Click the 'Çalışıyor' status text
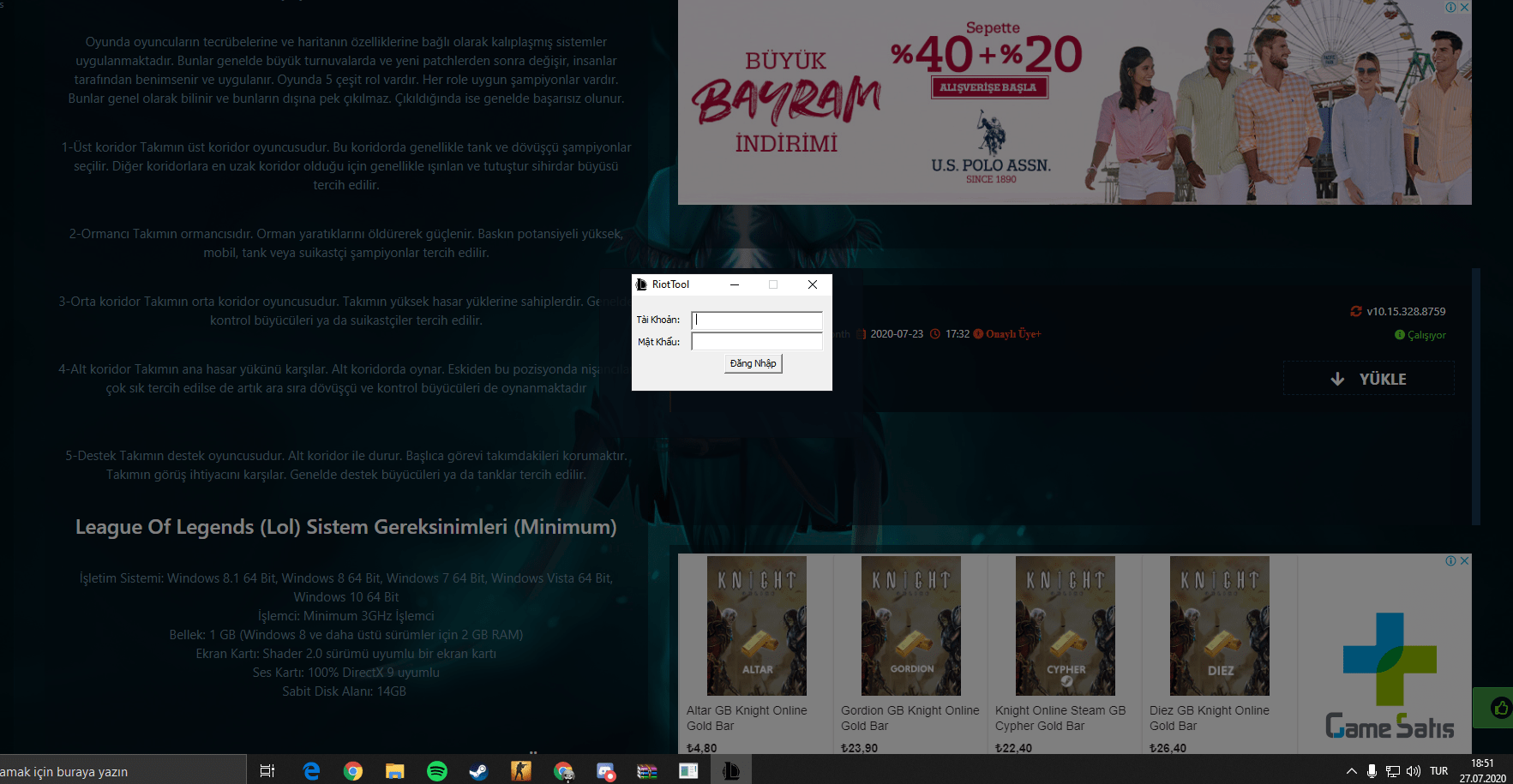The height and width of the screenshot is (784, 1513). click(1426, 335)
